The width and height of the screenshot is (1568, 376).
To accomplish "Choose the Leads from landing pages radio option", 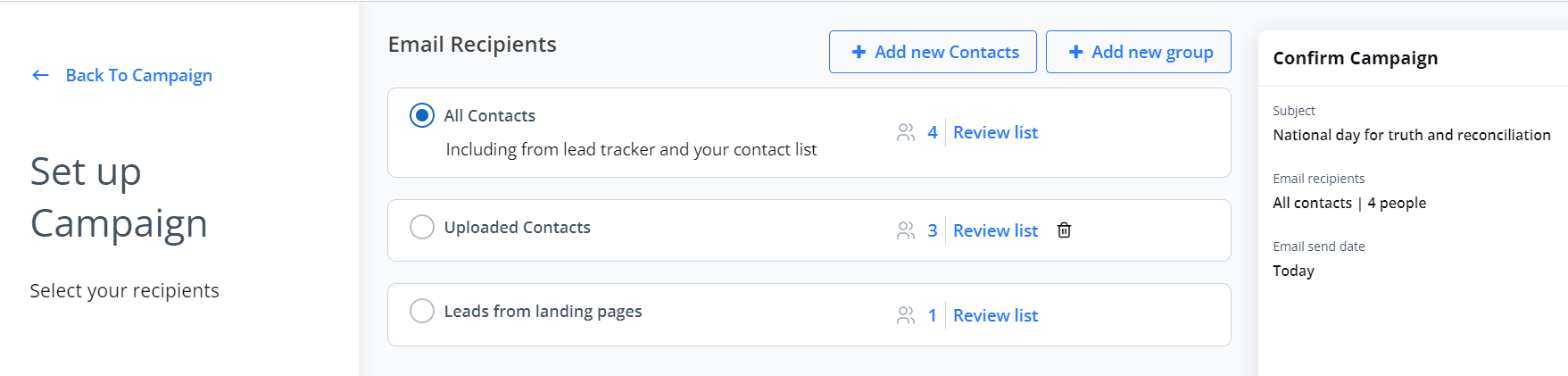I will [x=422, y=311].
